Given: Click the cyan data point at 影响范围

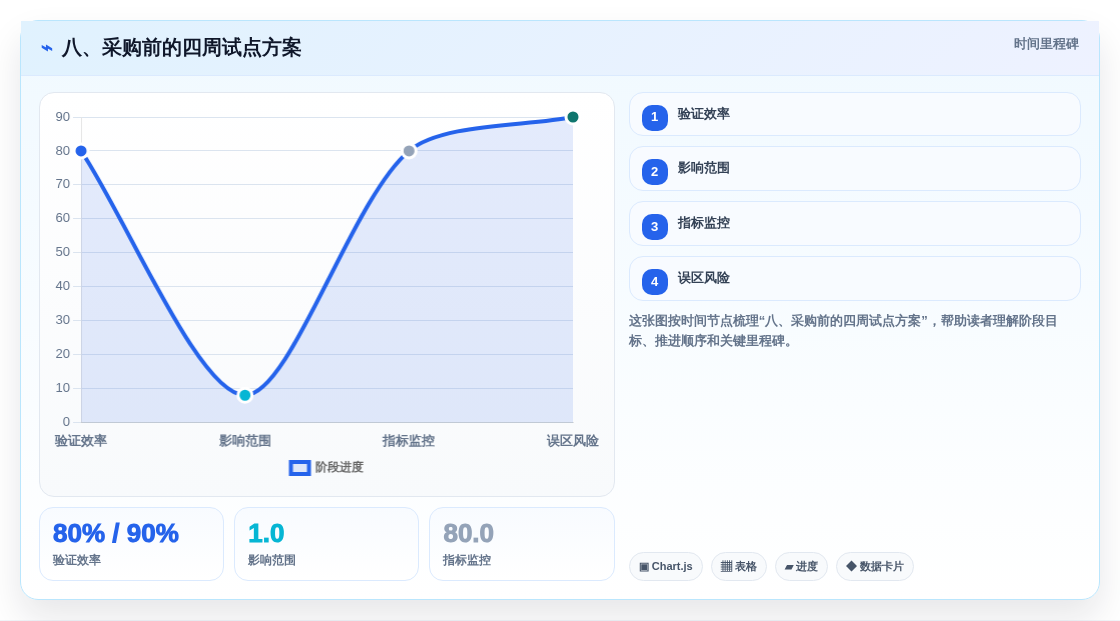Looking at the screenshot, I should pos(245,395).
